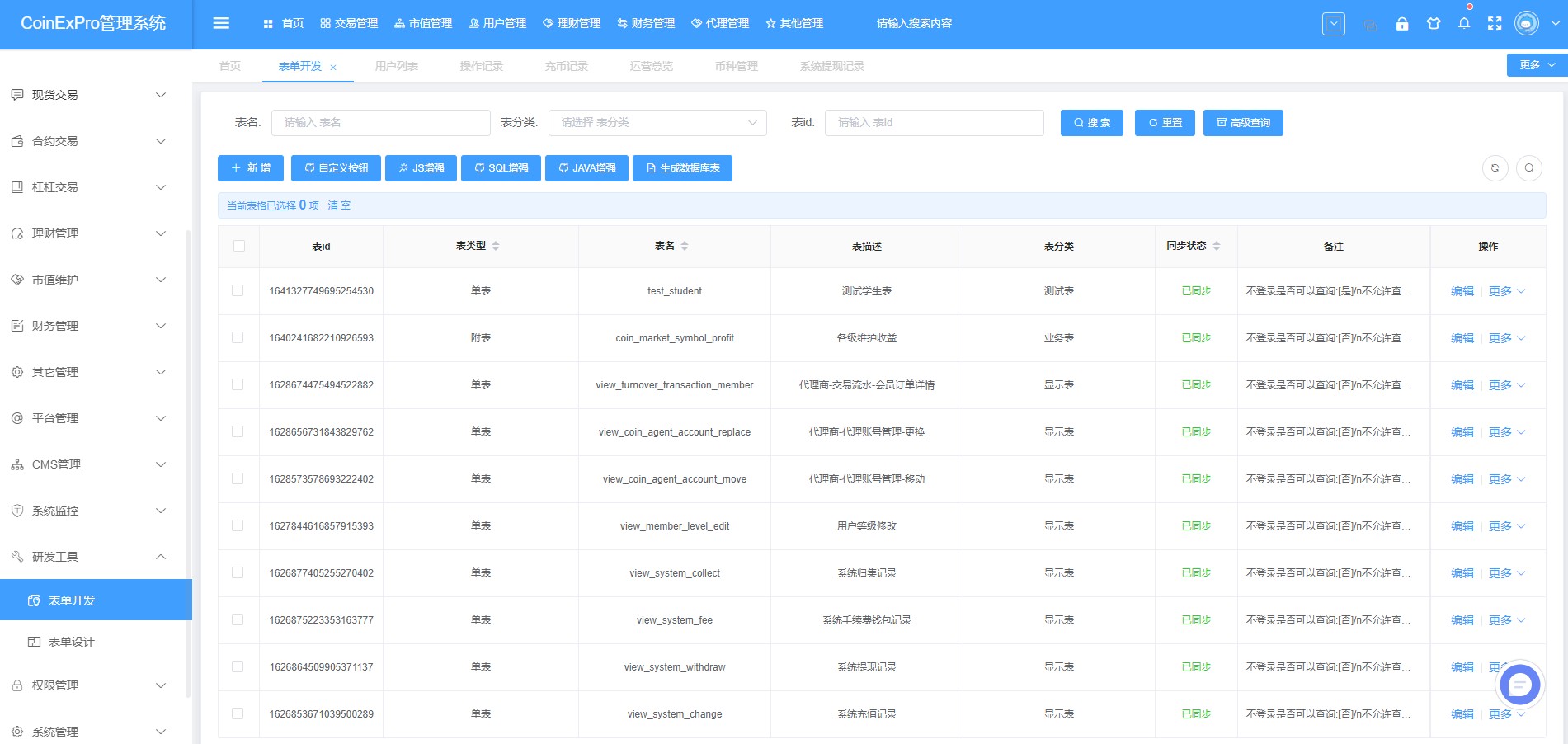
Task: Click the 合约交易 wallet icon in sidebar
Action: click(x=17, y=141)
